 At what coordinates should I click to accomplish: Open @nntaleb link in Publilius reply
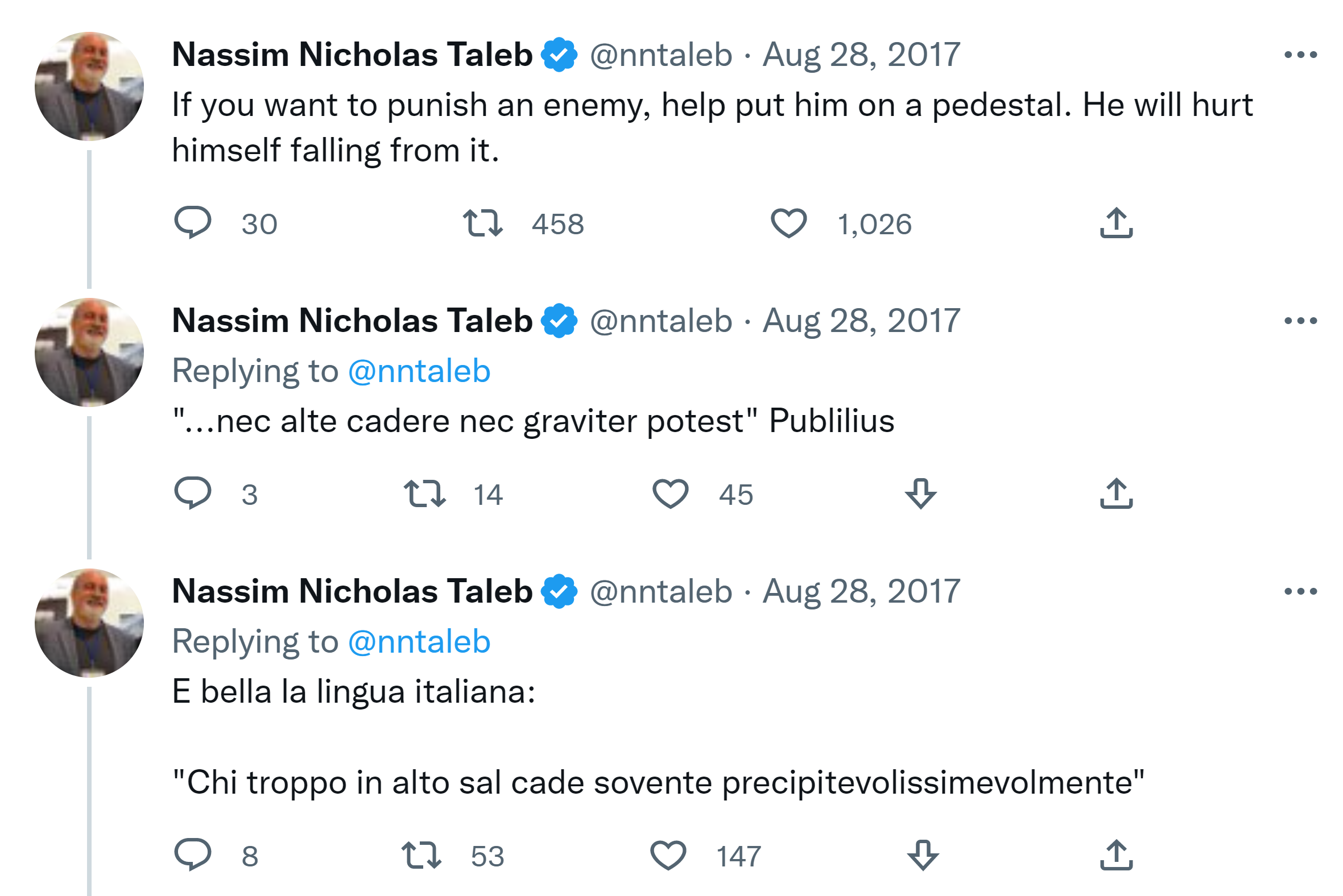419,371
